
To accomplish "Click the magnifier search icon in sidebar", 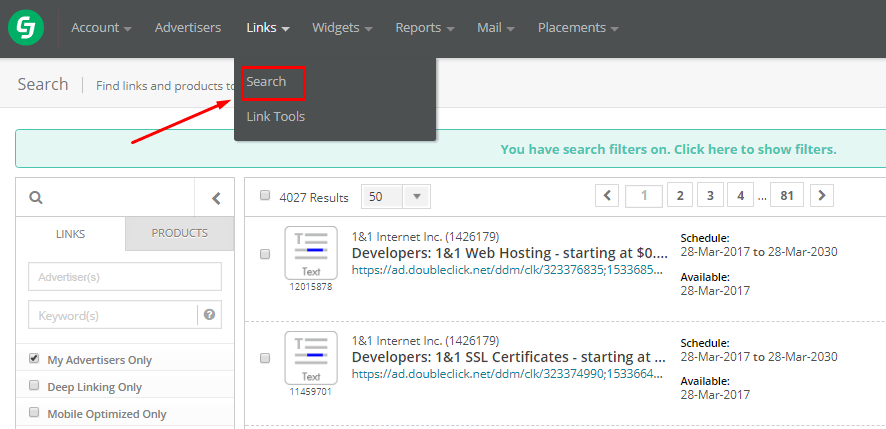I will click(36, 198).
